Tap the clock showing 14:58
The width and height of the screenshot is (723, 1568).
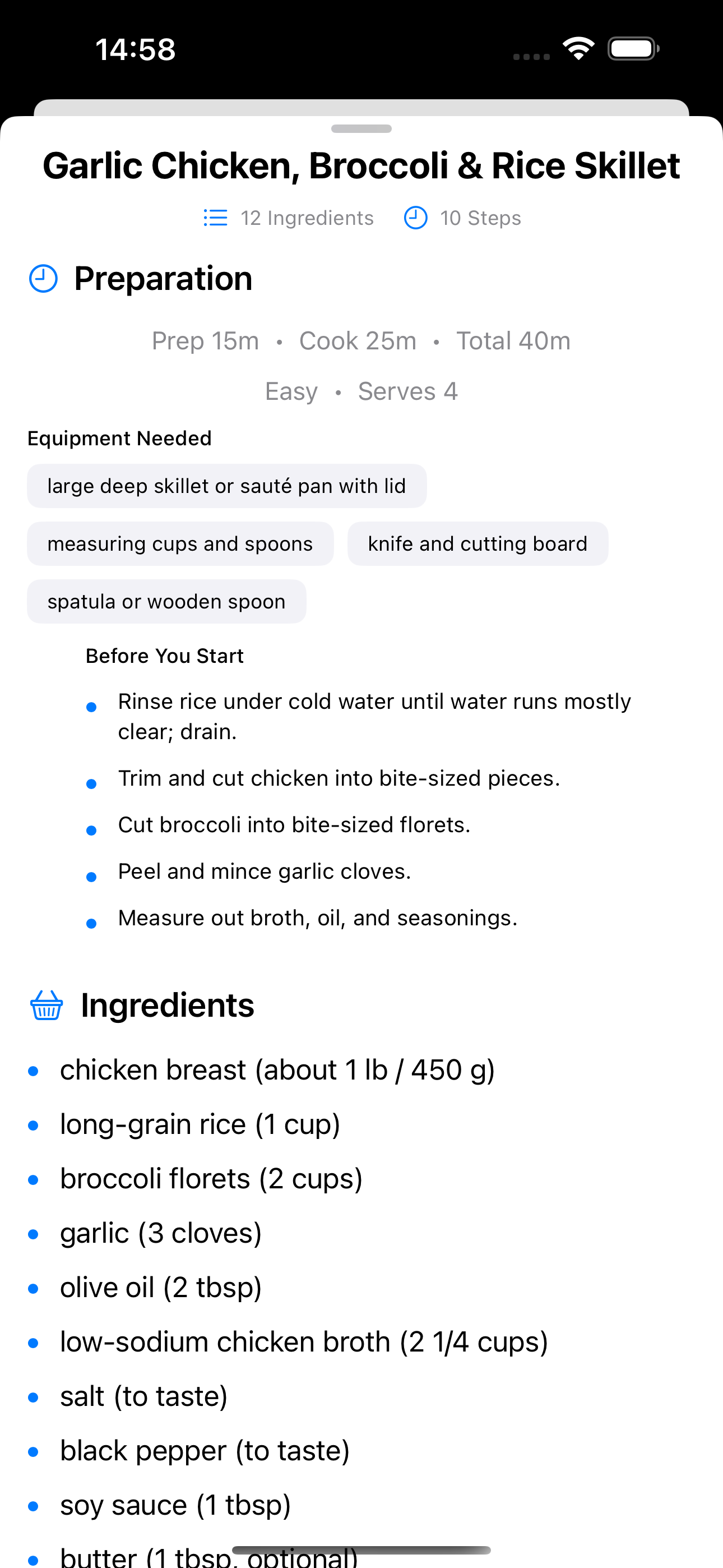(x=134, y=49)
